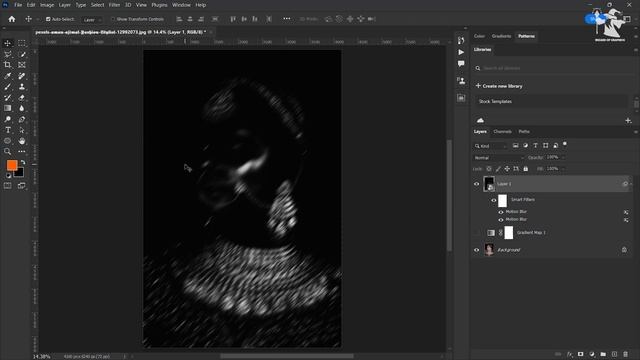The height and width of the screenshot is (360, 640).
Task: Switch to the Channels tab
Action: point(502,131)
